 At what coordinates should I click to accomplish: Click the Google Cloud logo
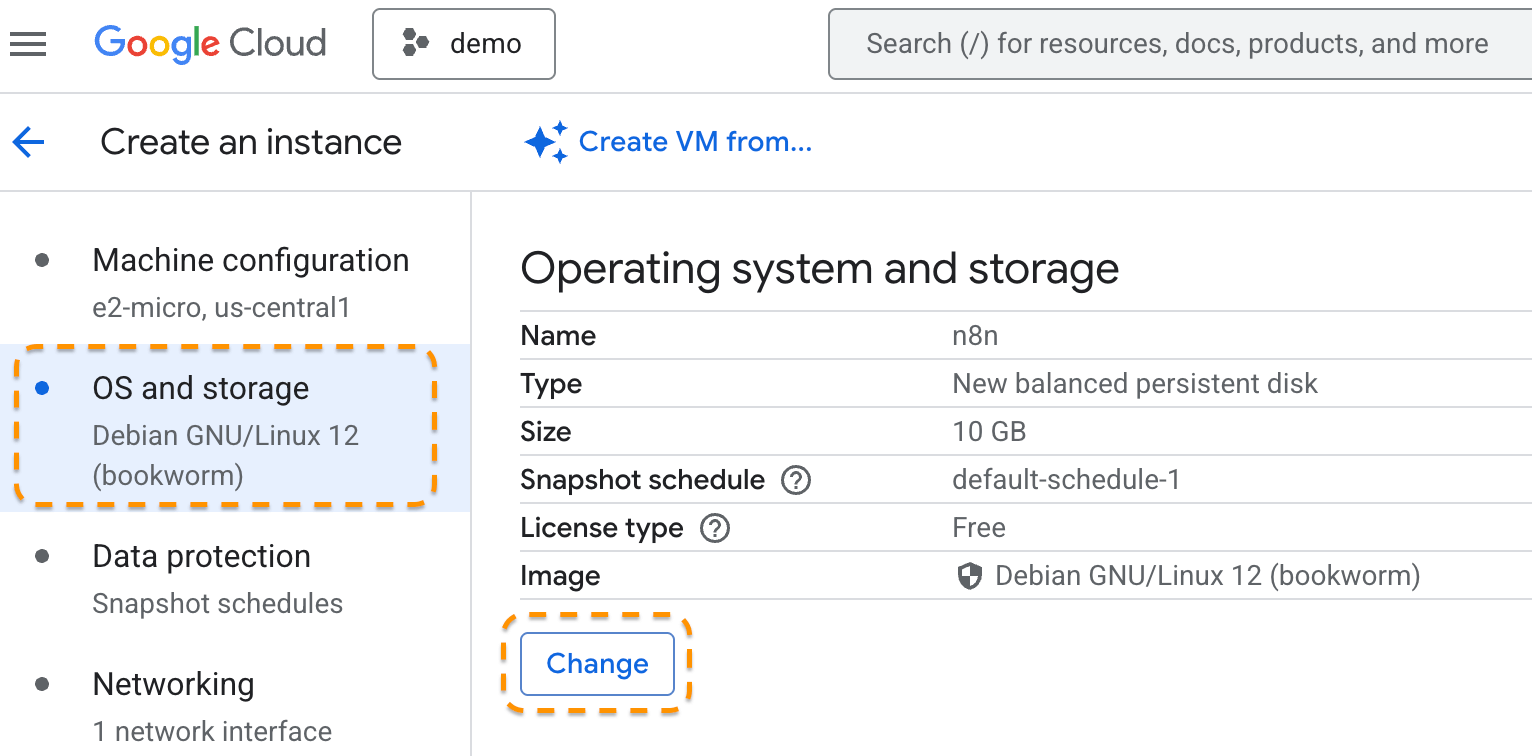pos(210,44)
